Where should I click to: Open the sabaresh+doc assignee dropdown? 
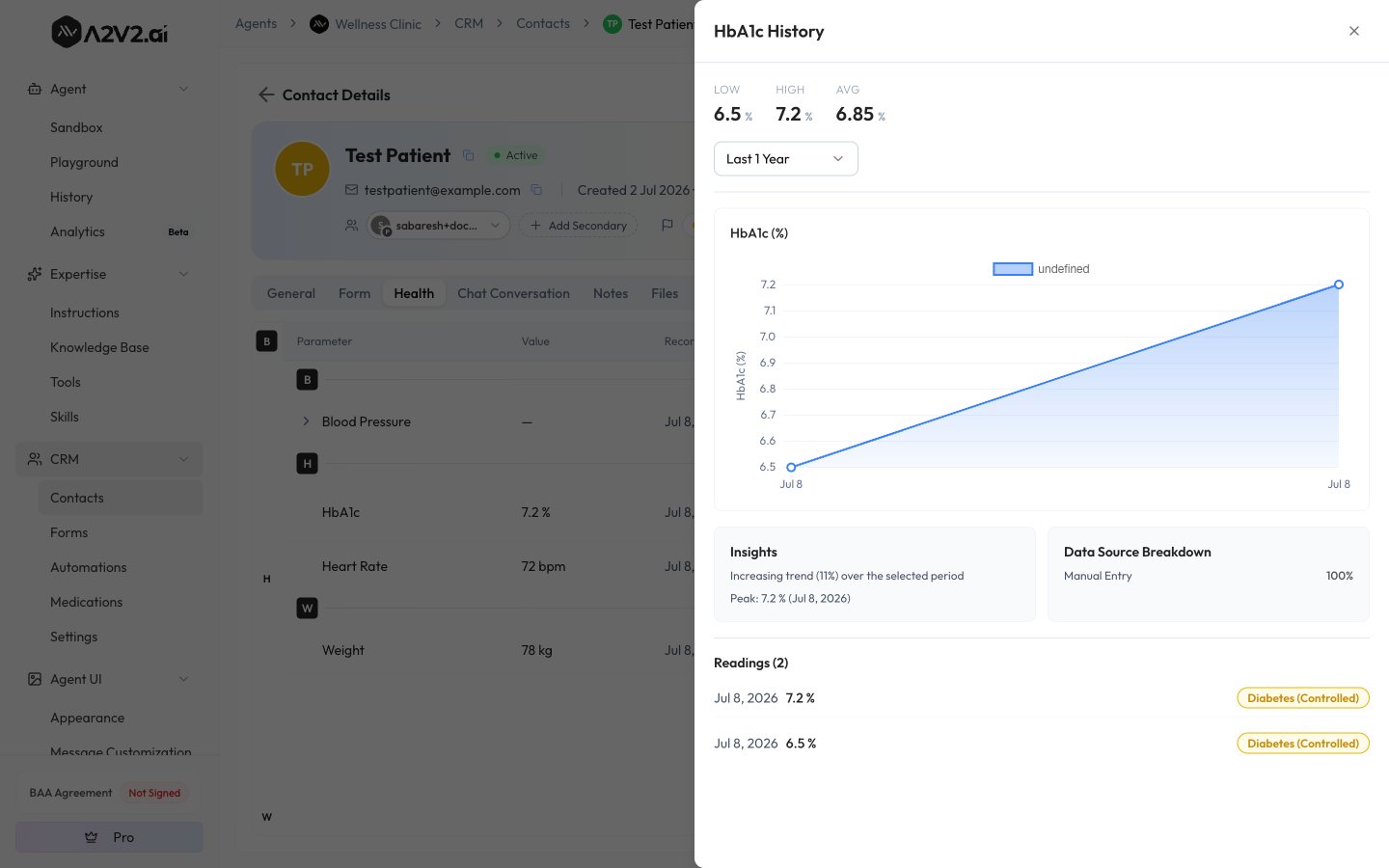tap(439, 225)
